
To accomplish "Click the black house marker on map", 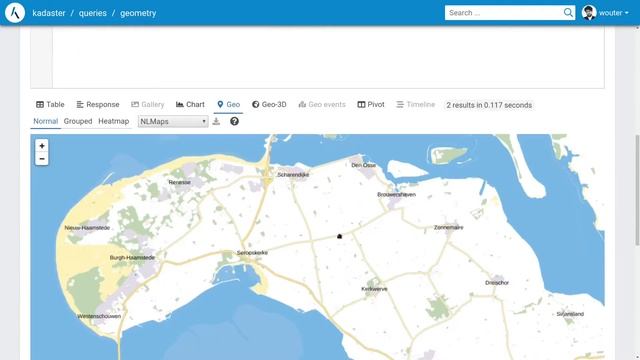I will click(x=339, y=236).
